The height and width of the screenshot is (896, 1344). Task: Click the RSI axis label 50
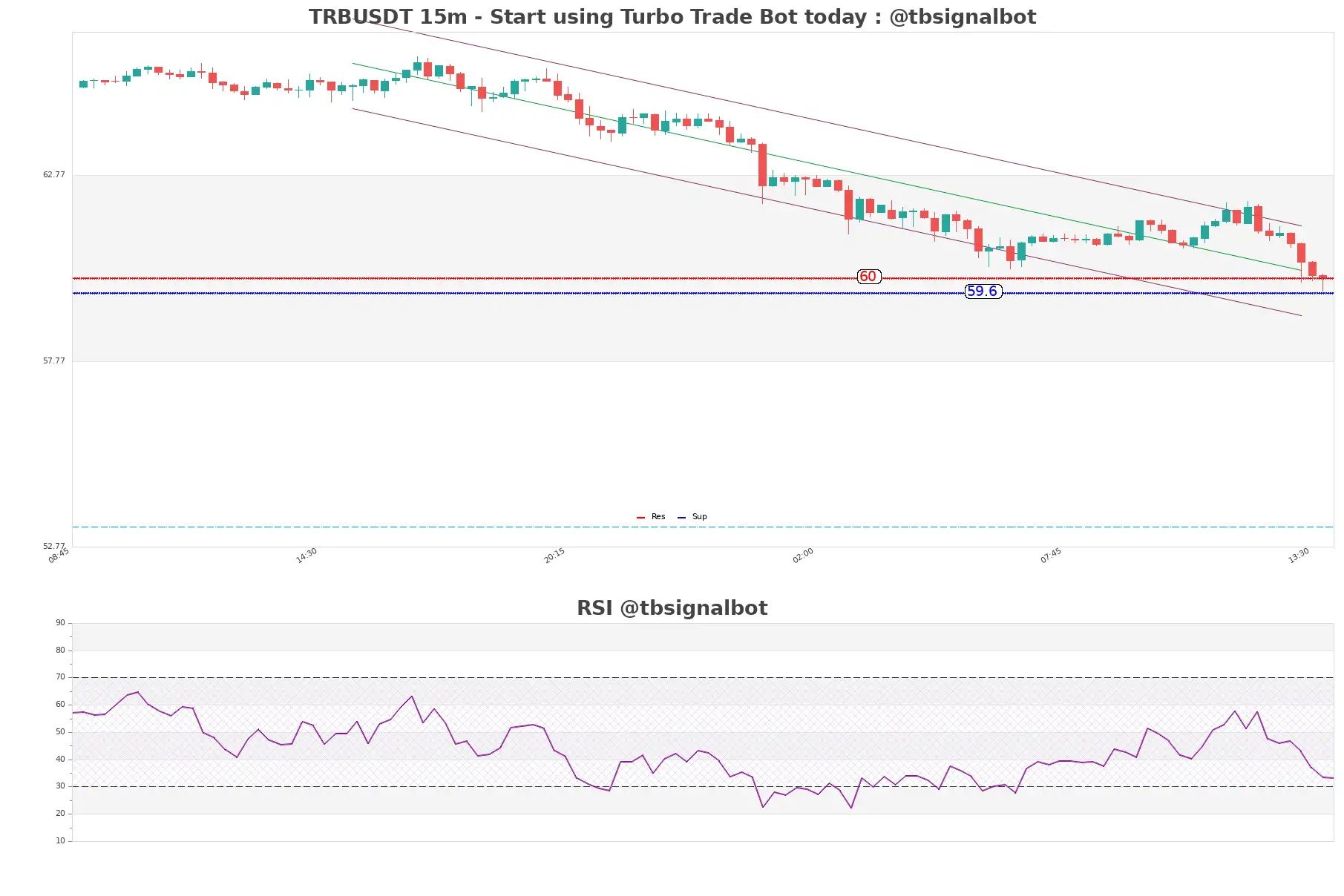[x=60, y=732]
